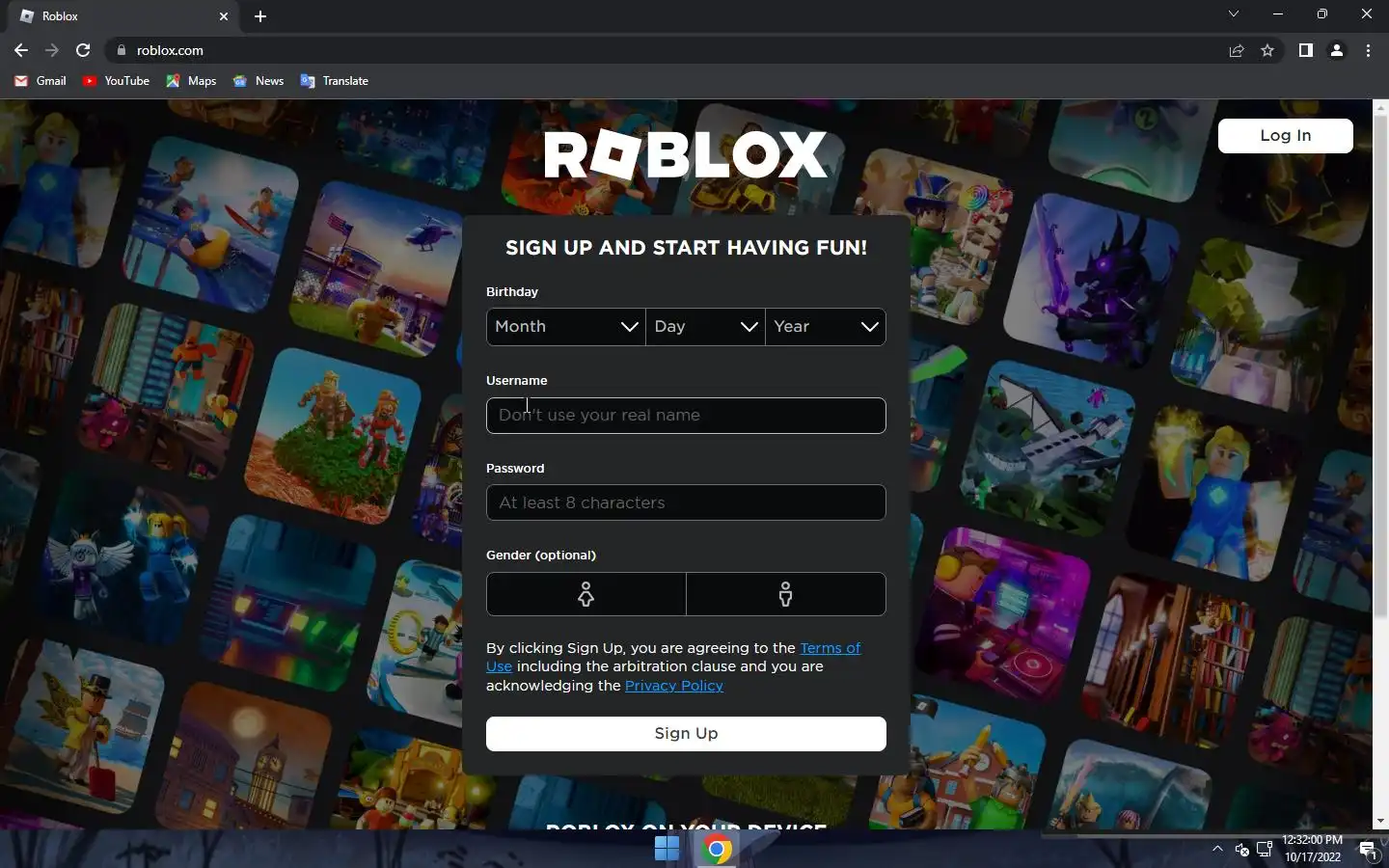1389x868 pixels.
Task: Open the Chrome profile icon
Action: [1337, 50]
